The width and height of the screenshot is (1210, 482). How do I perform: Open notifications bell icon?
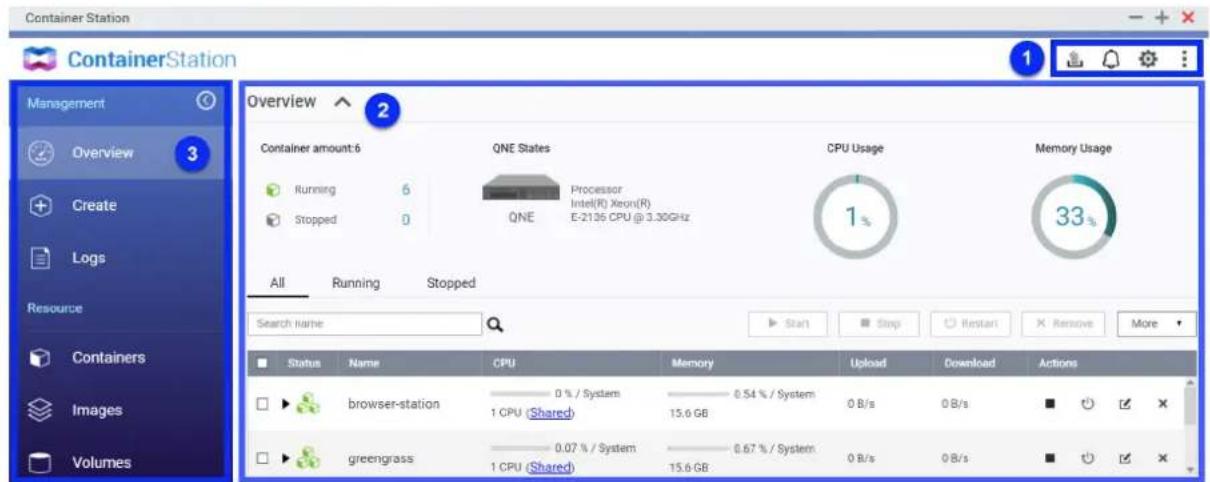pos(1110,60)
